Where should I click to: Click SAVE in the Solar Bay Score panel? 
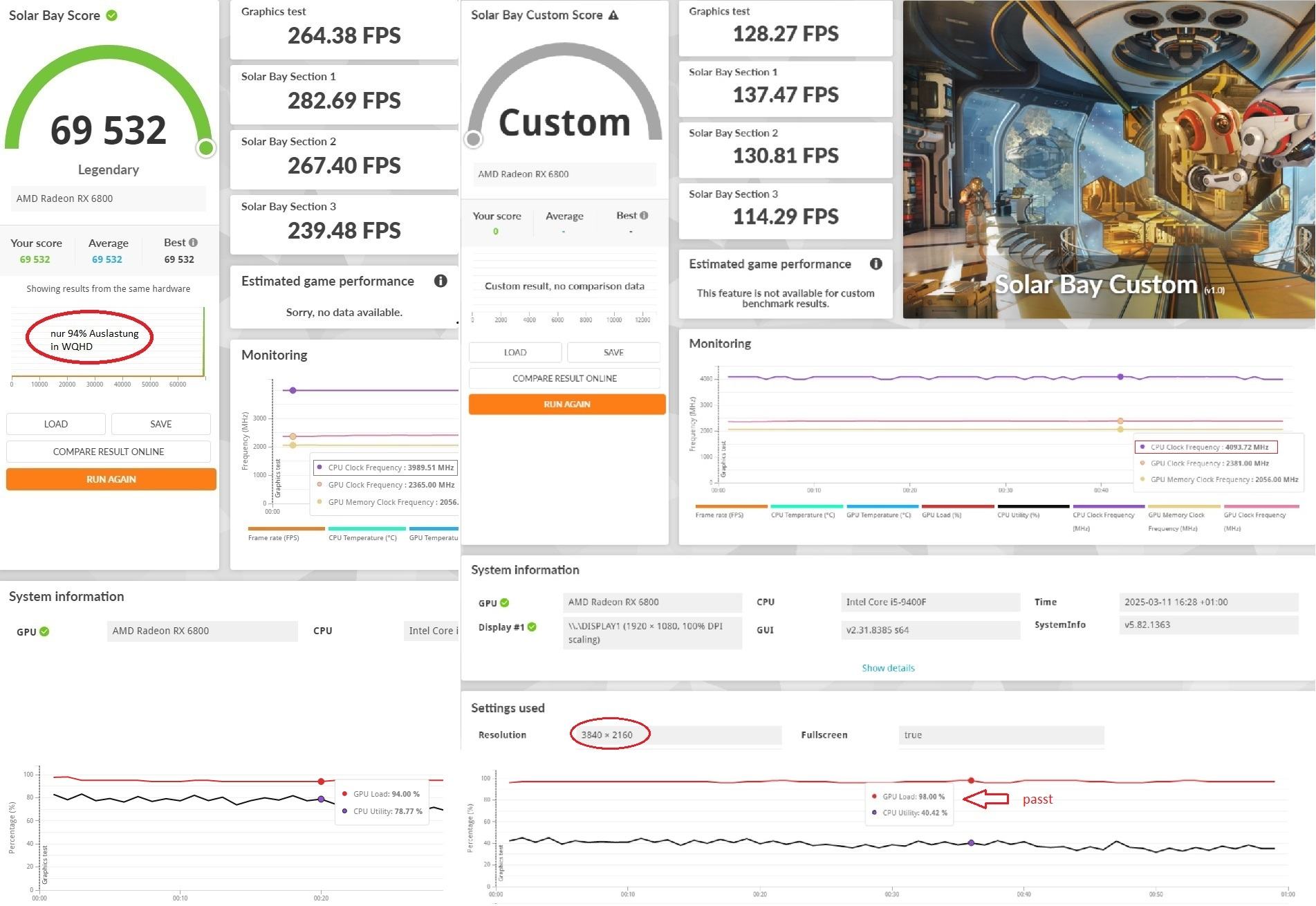pos(161,424)
